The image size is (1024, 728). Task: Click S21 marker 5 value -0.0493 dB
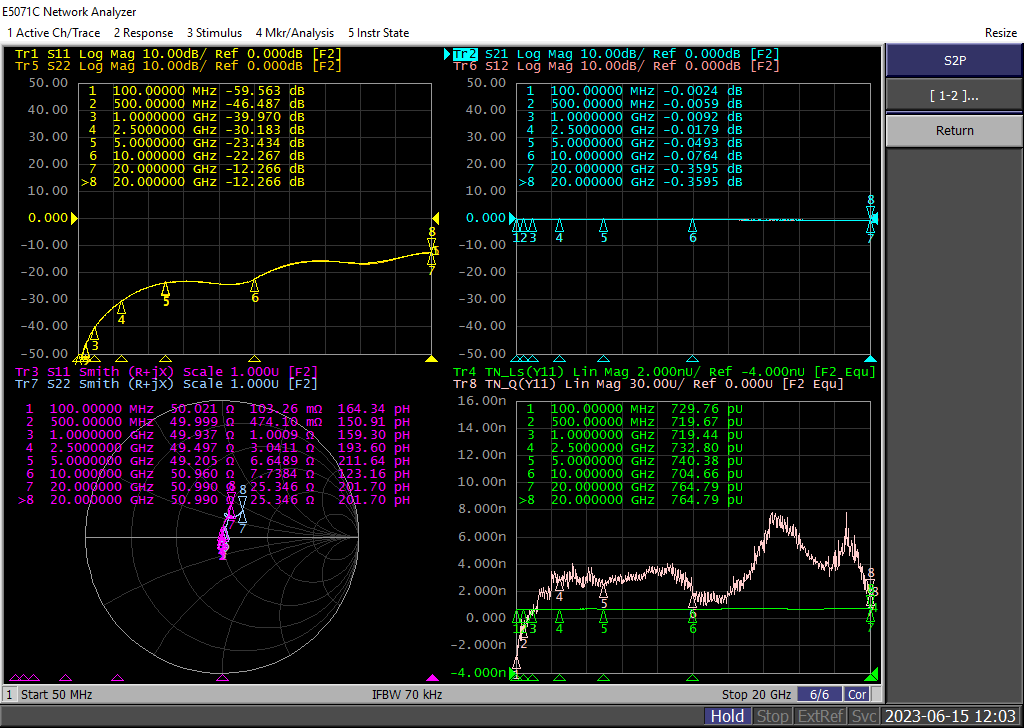tap(703, 143)
